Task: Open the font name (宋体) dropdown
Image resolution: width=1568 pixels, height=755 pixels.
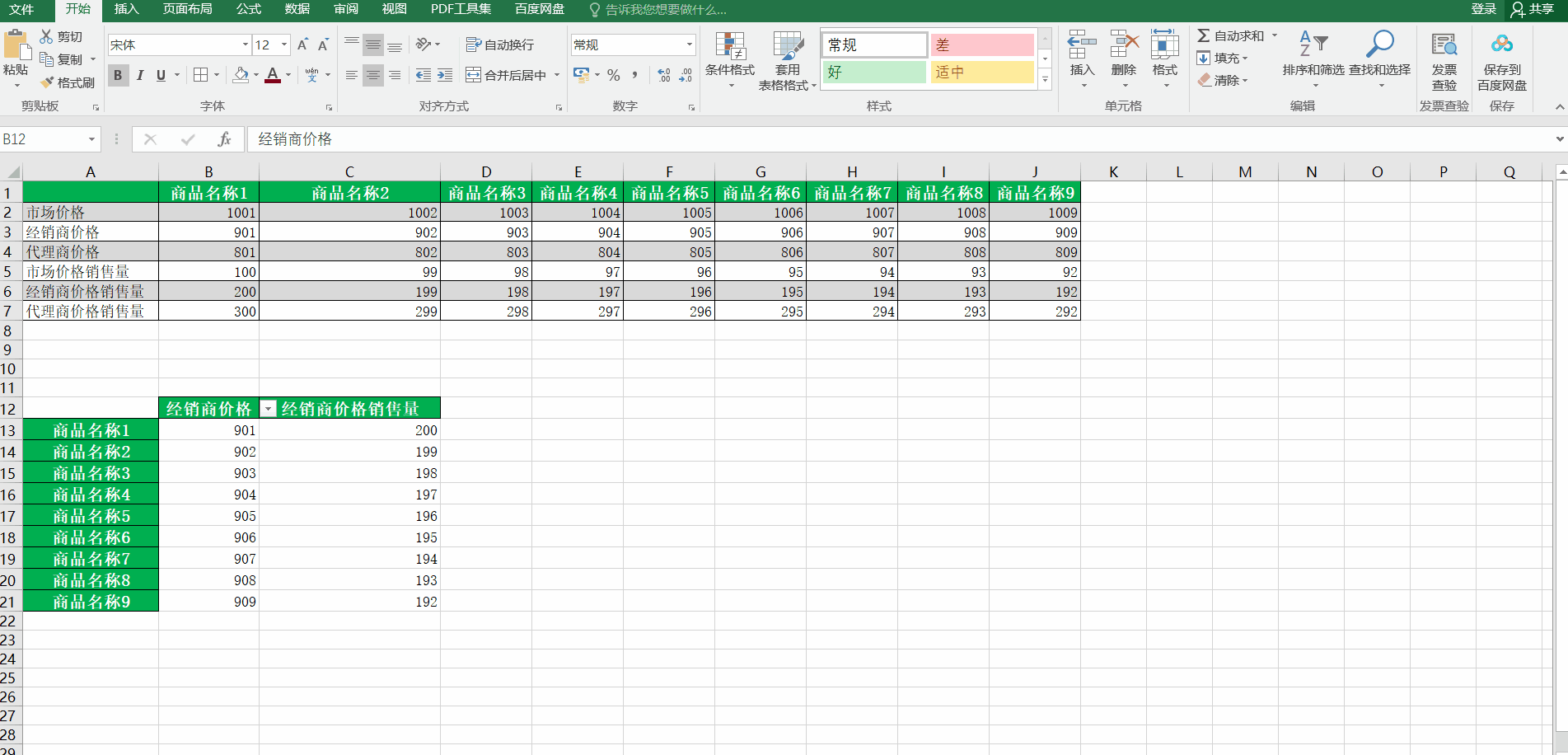Action: [x=245, y=45]
